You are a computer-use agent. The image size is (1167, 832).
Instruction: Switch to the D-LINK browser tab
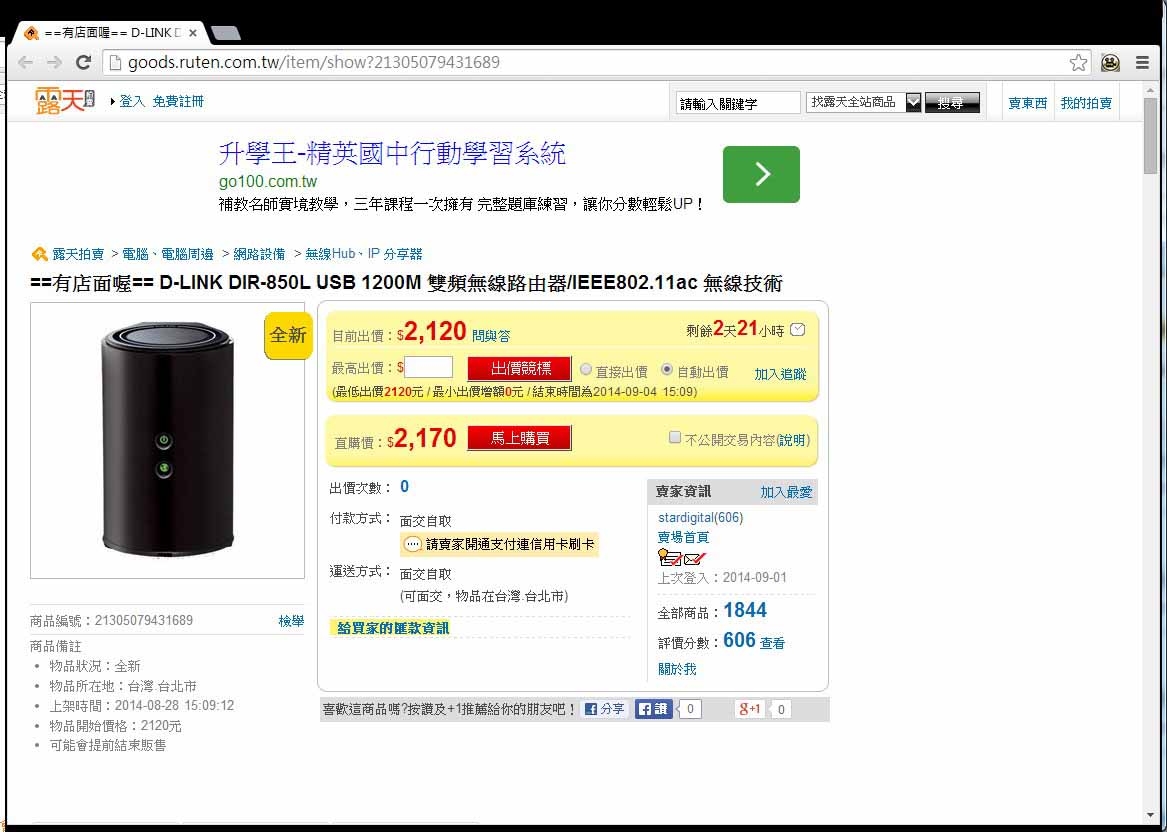point(112,33)
